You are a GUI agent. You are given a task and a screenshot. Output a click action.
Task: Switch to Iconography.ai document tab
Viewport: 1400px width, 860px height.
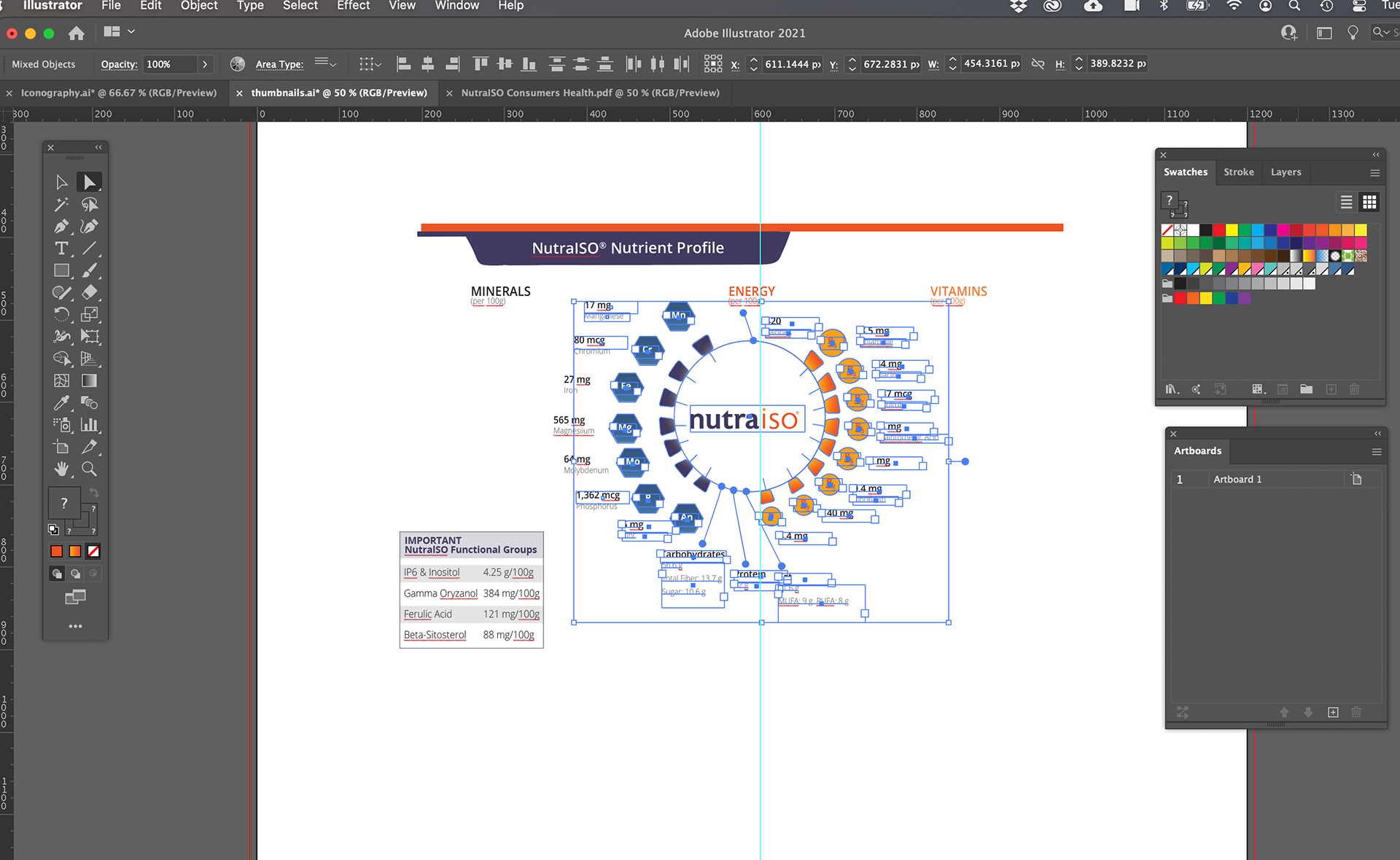119,93
